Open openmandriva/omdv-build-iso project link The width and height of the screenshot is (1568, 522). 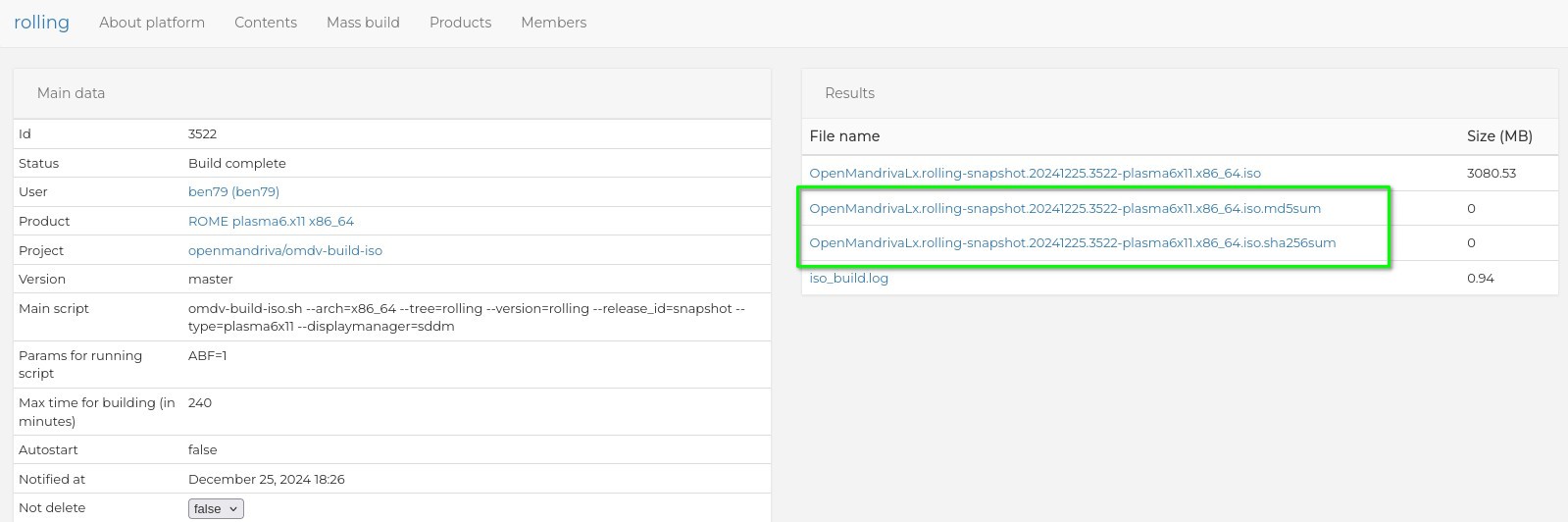click(285, 251)
